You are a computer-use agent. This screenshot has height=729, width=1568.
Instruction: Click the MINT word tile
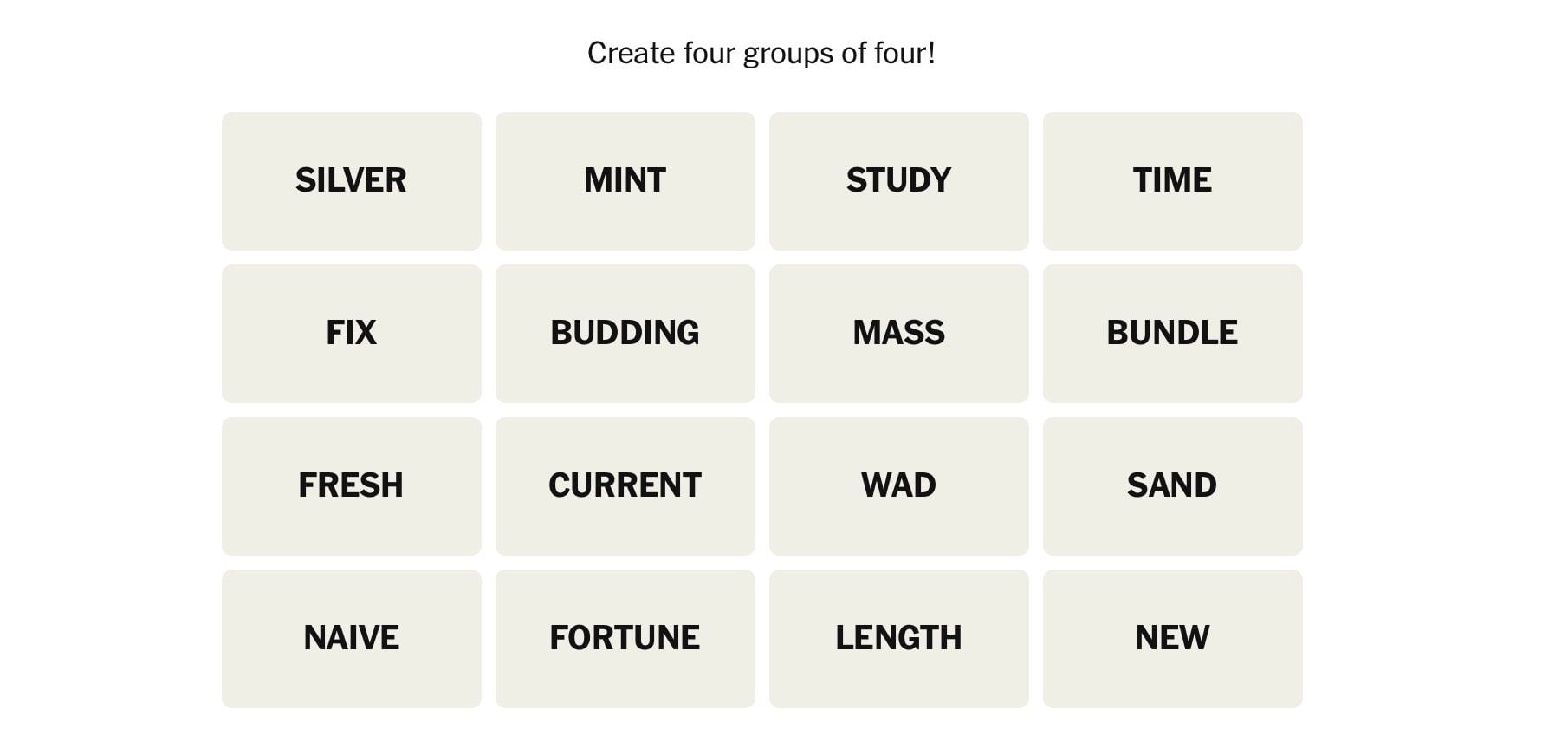[625, 180]
